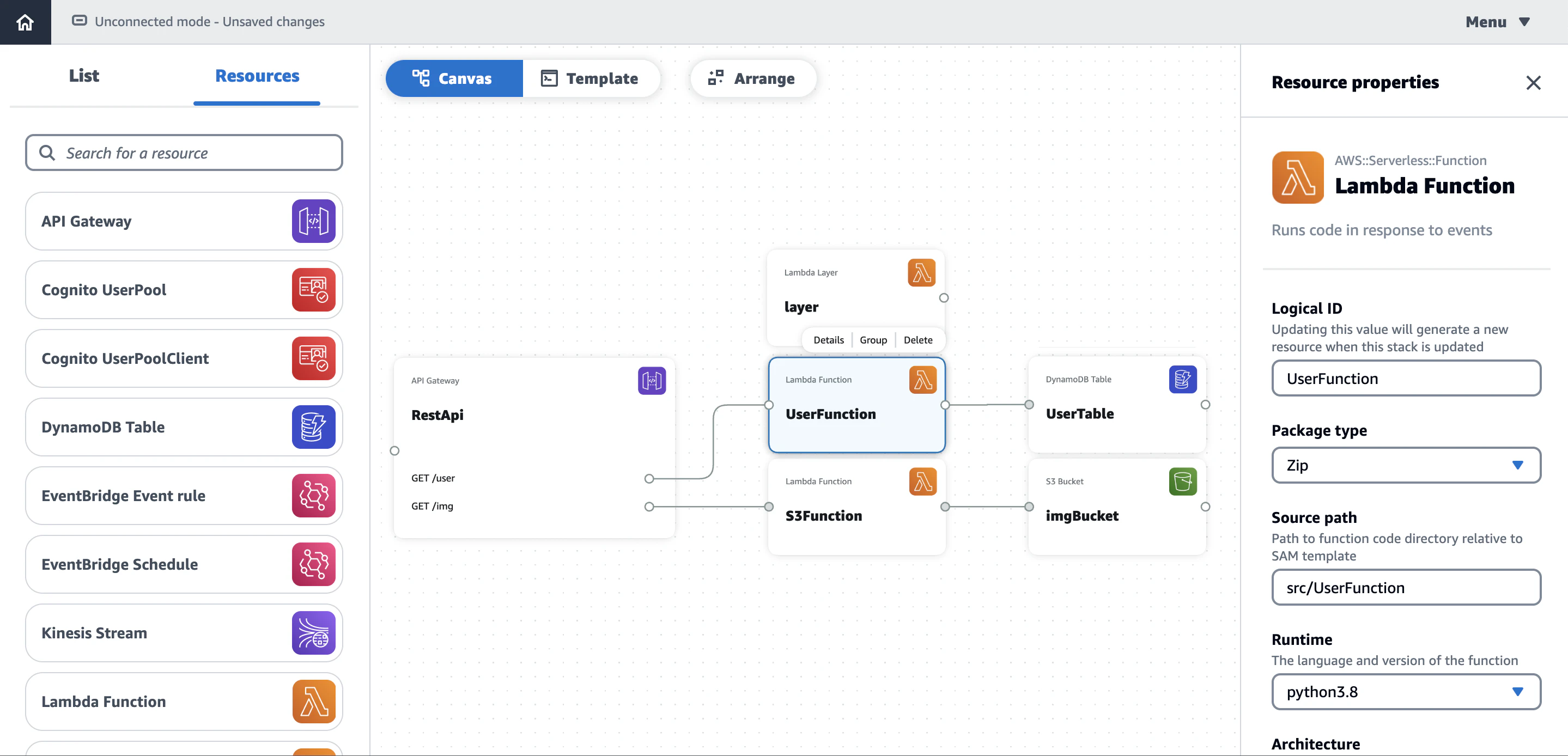This screenshot has width=1568, height=756.
Task: Select the Kinesis Stream resource card
Action: [x=184, y=633]
